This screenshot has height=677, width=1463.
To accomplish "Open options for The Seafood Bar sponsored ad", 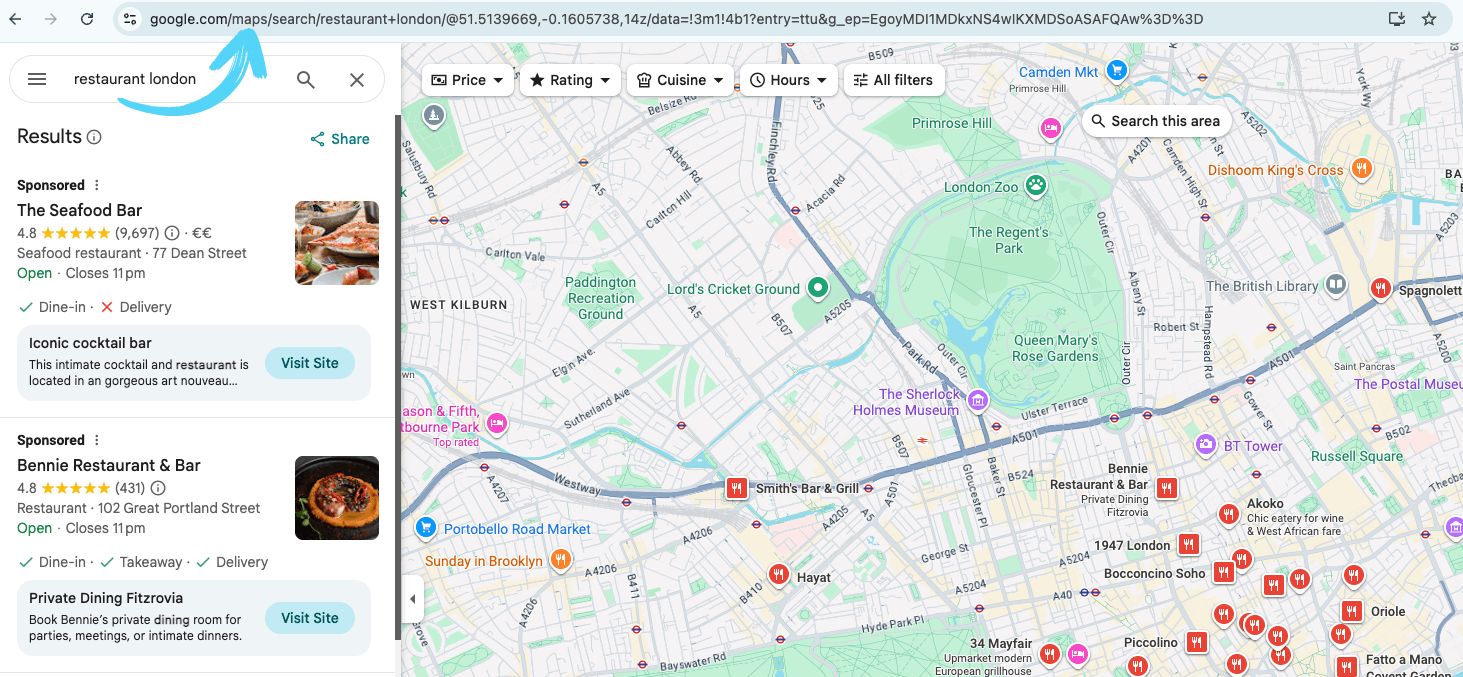I will click(x=97, y=185).
